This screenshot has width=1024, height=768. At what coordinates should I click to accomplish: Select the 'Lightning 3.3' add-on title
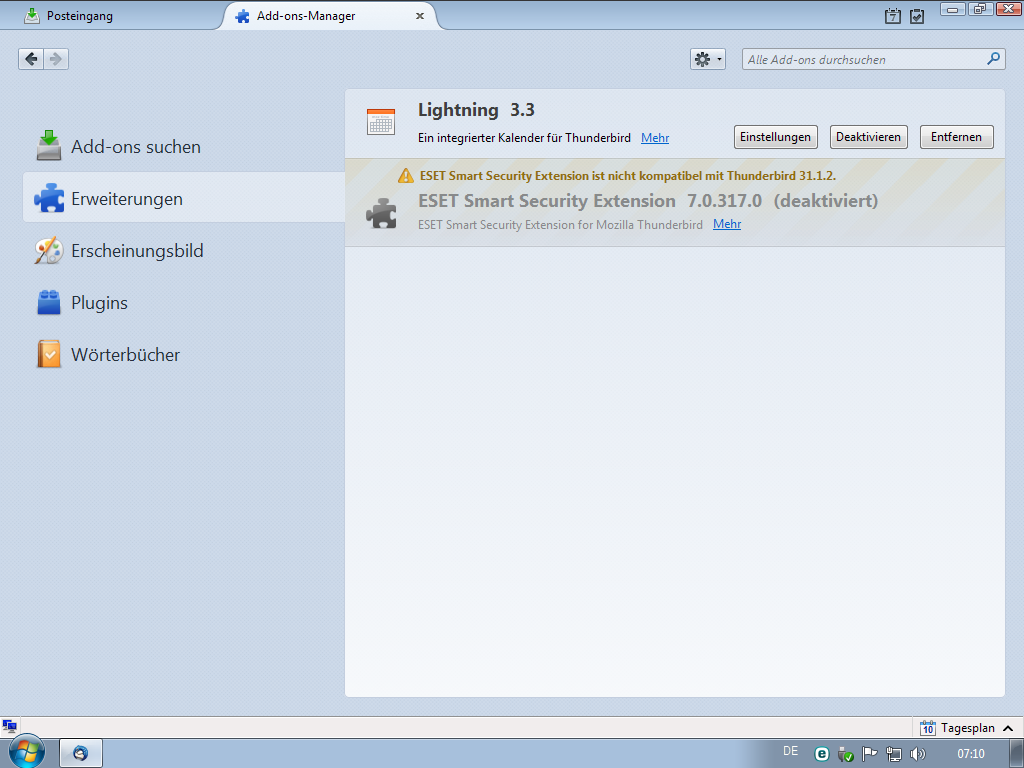click(x=476, y=110)
